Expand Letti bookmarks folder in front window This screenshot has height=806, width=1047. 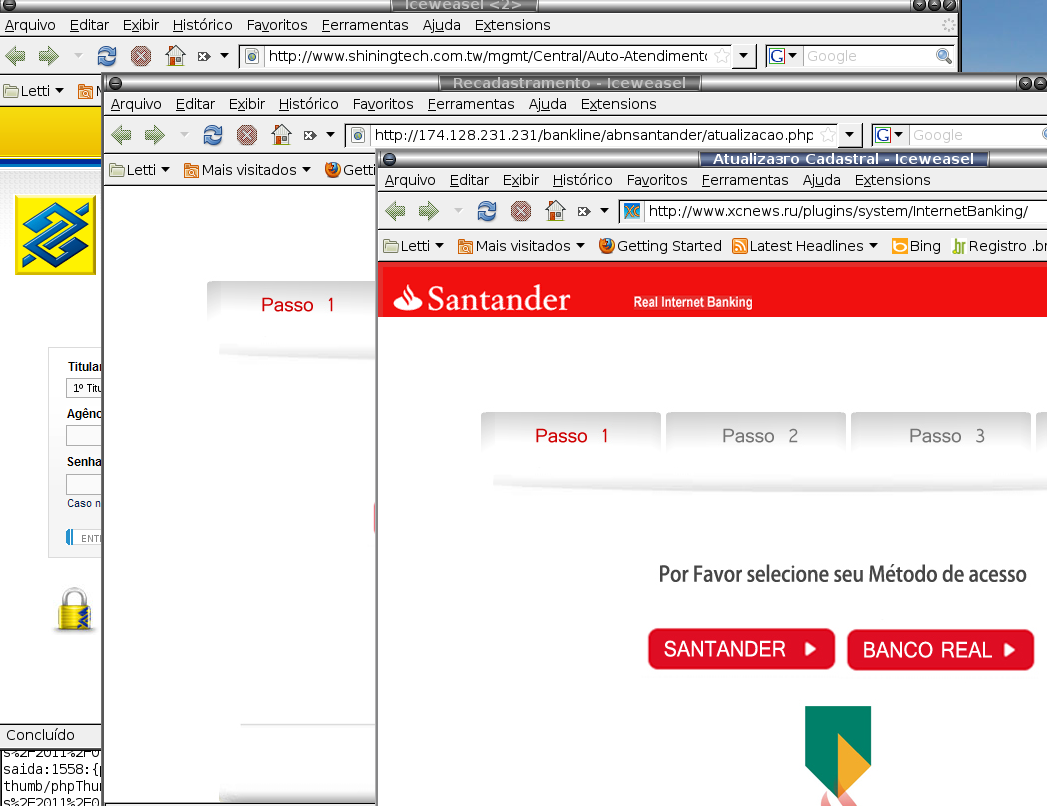point(413,246)
